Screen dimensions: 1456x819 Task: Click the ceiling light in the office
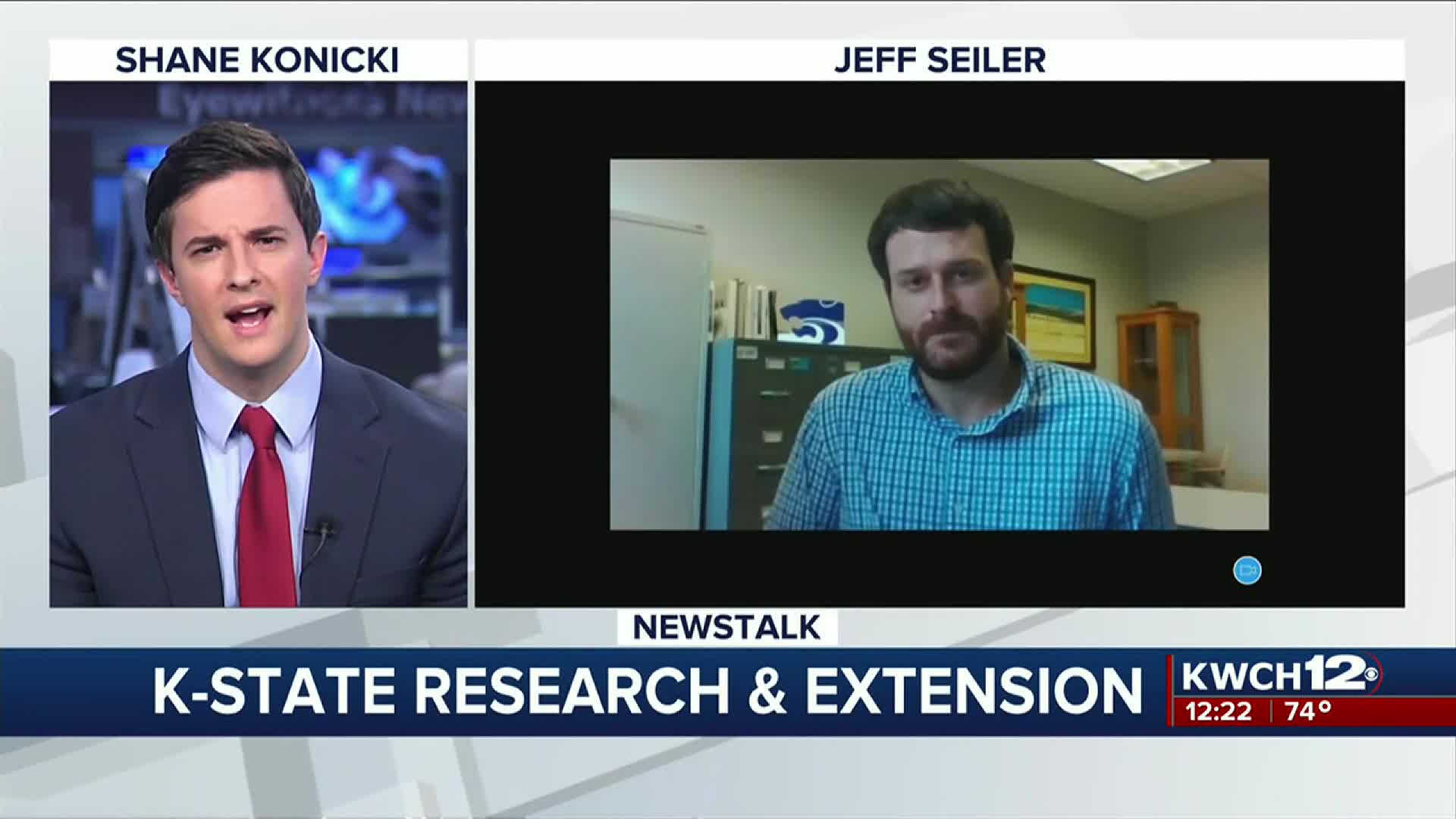1151,166
